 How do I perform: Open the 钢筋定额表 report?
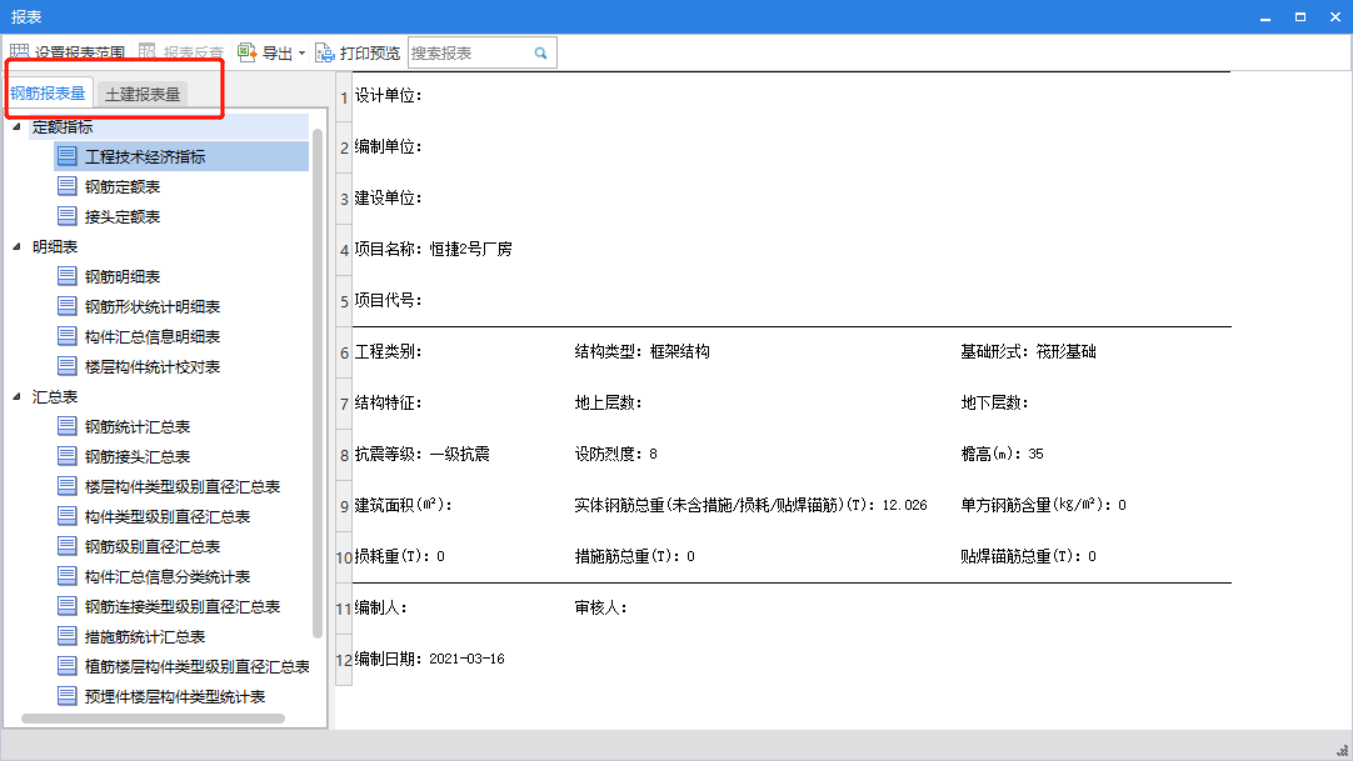[123, 187]
